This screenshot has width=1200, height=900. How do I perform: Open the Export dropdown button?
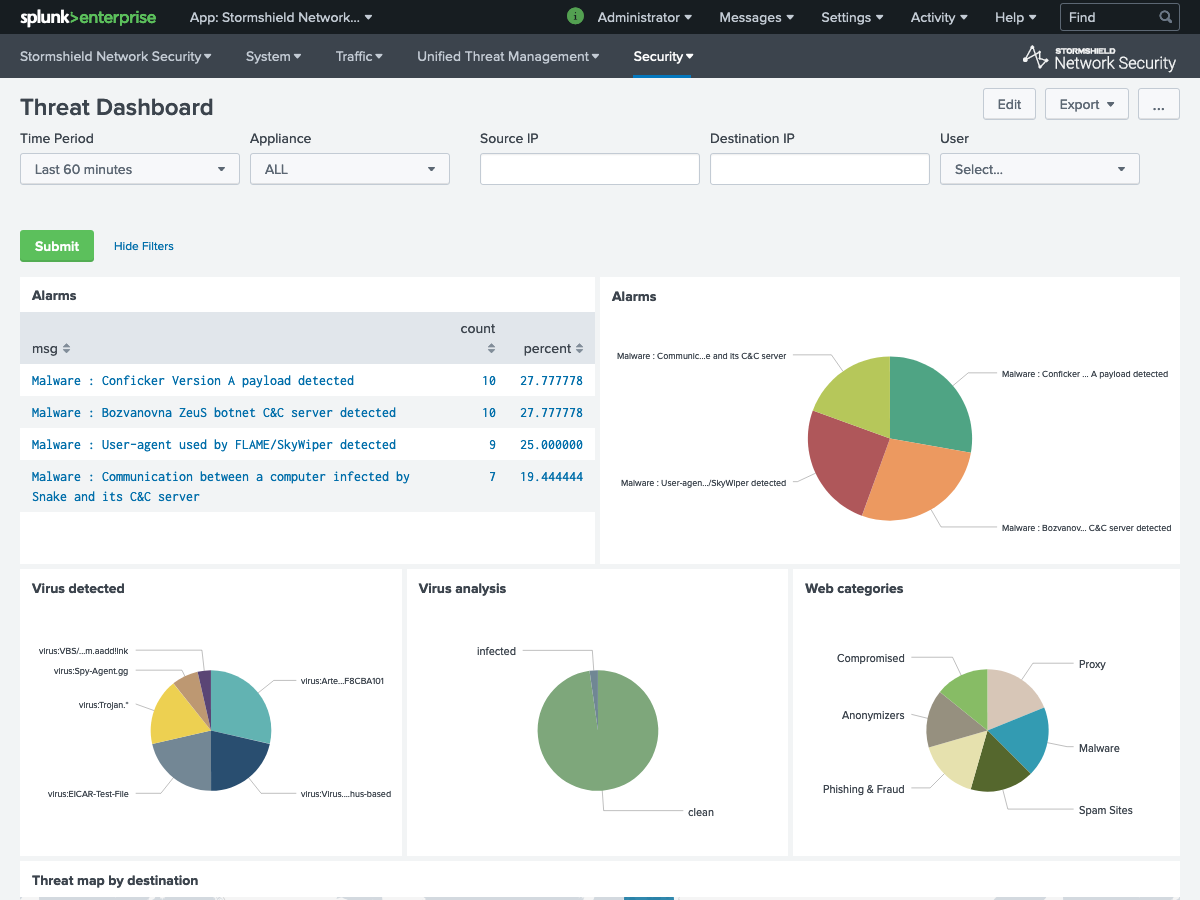pyautogui.click(x=1087, y=104)
